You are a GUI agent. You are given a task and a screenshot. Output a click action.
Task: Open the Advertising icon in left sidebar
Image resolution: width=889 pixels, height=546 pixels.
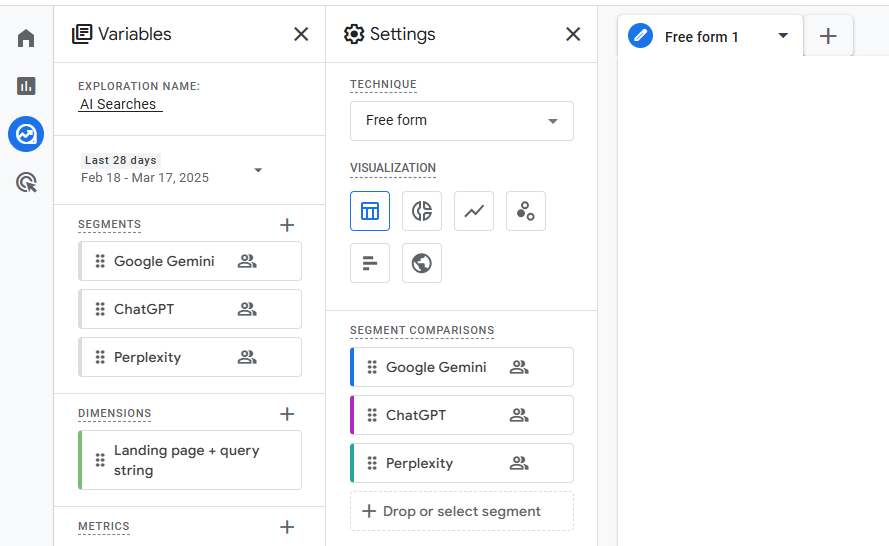click(26, 182)
